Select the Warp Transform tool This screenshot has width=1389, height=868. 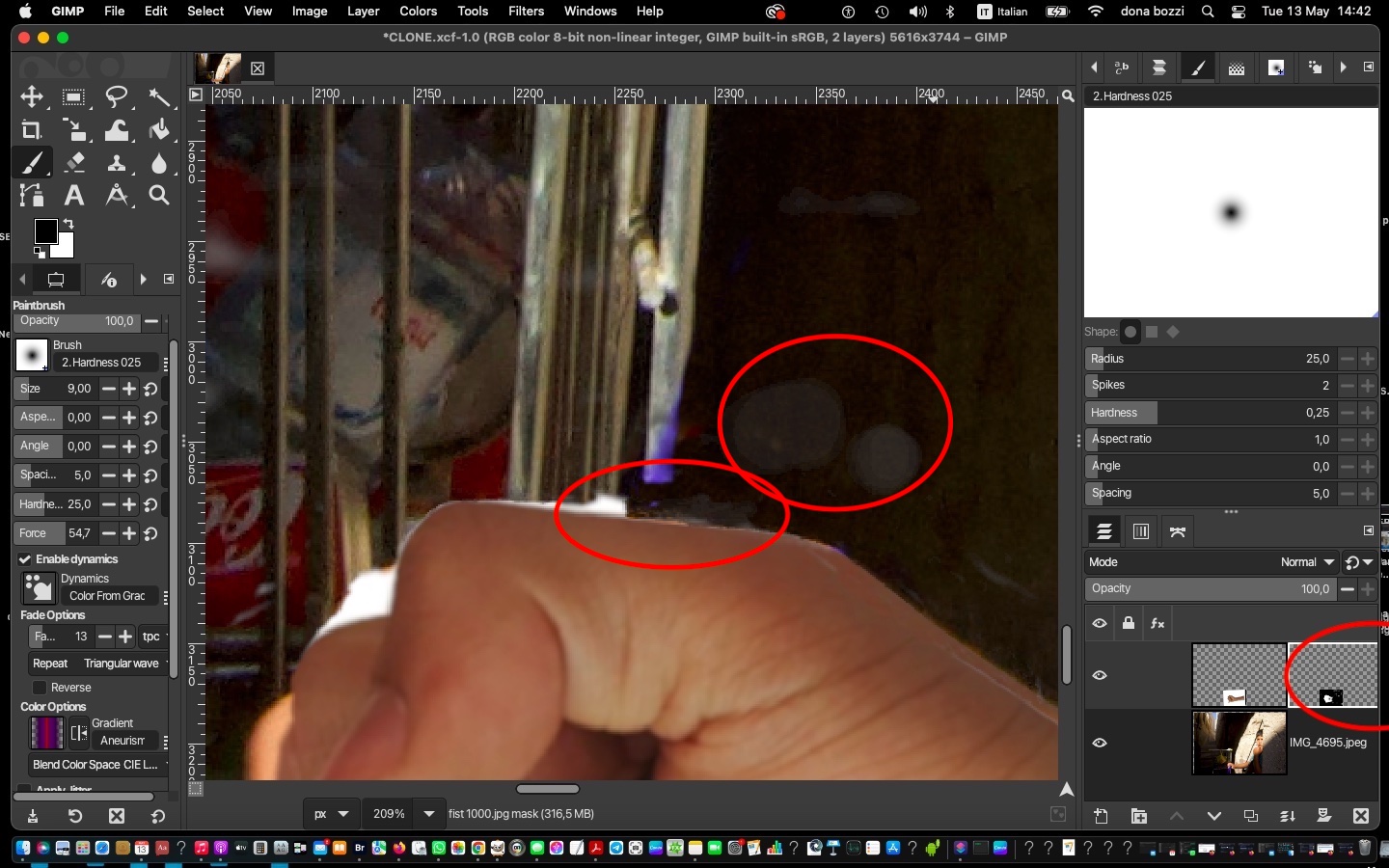(x=117, y=130)
